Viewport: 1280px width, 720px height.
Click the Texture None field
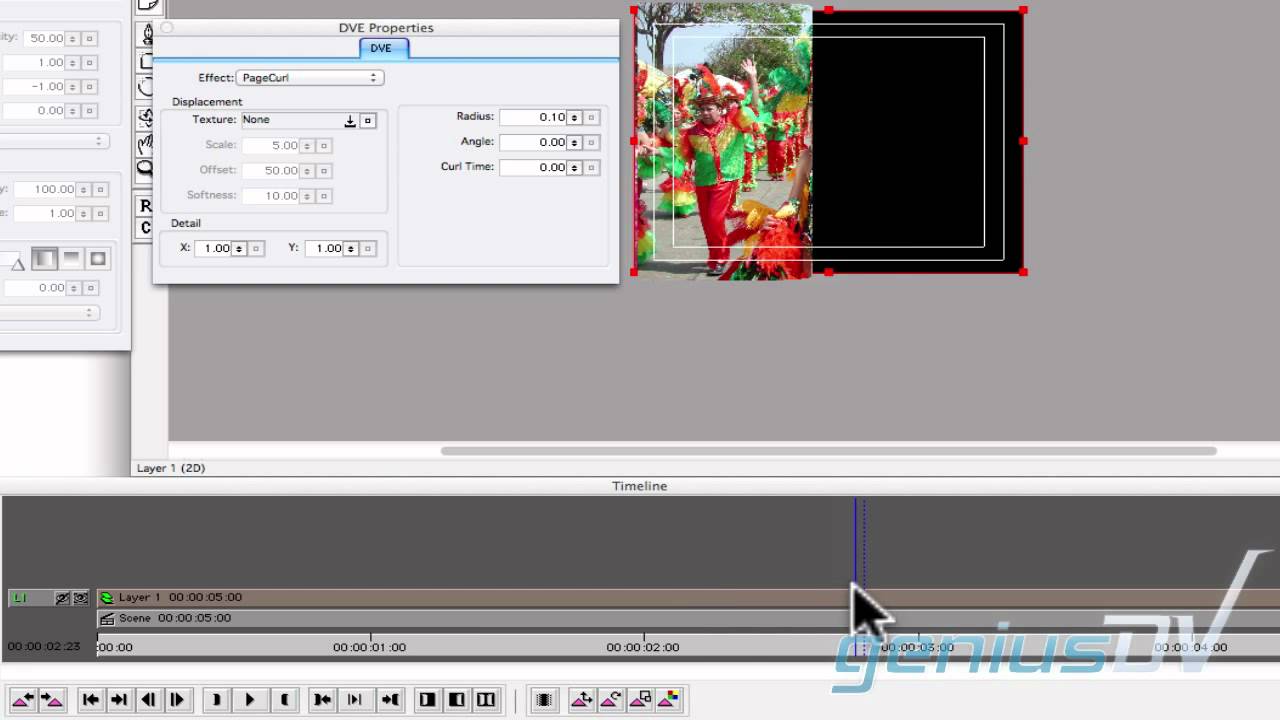tap(292, 120)
